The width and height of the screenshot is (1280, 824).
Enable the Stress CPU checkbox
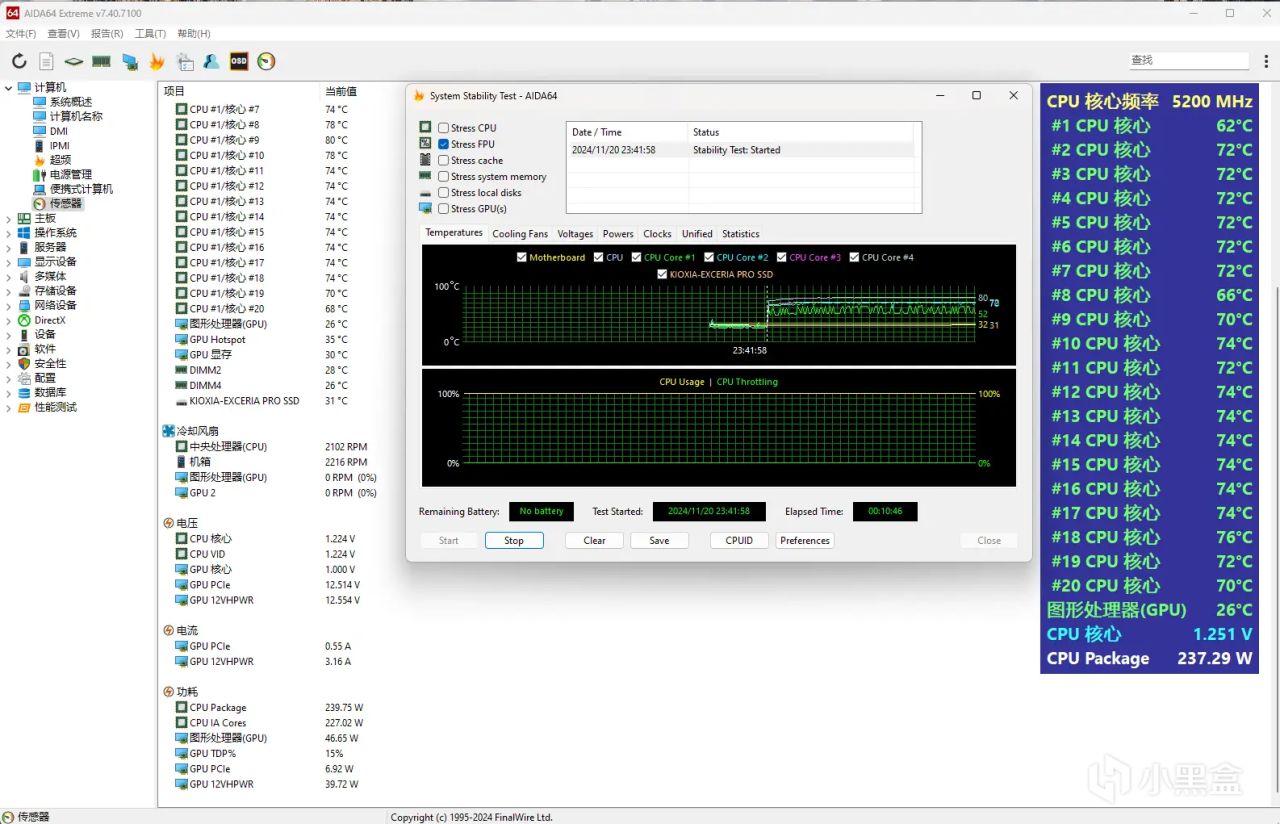pos(443,128)
